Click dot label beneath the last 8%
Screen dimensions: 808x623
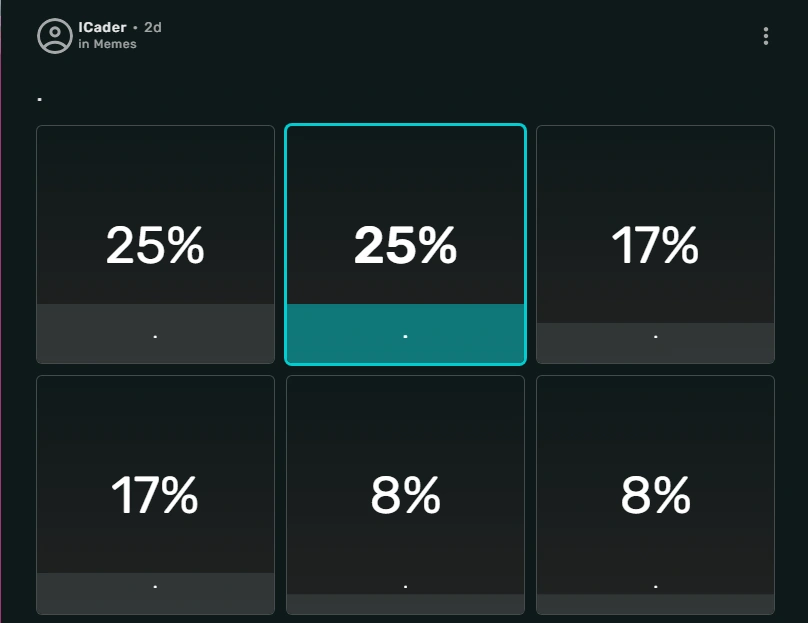[x=655, y=587]
